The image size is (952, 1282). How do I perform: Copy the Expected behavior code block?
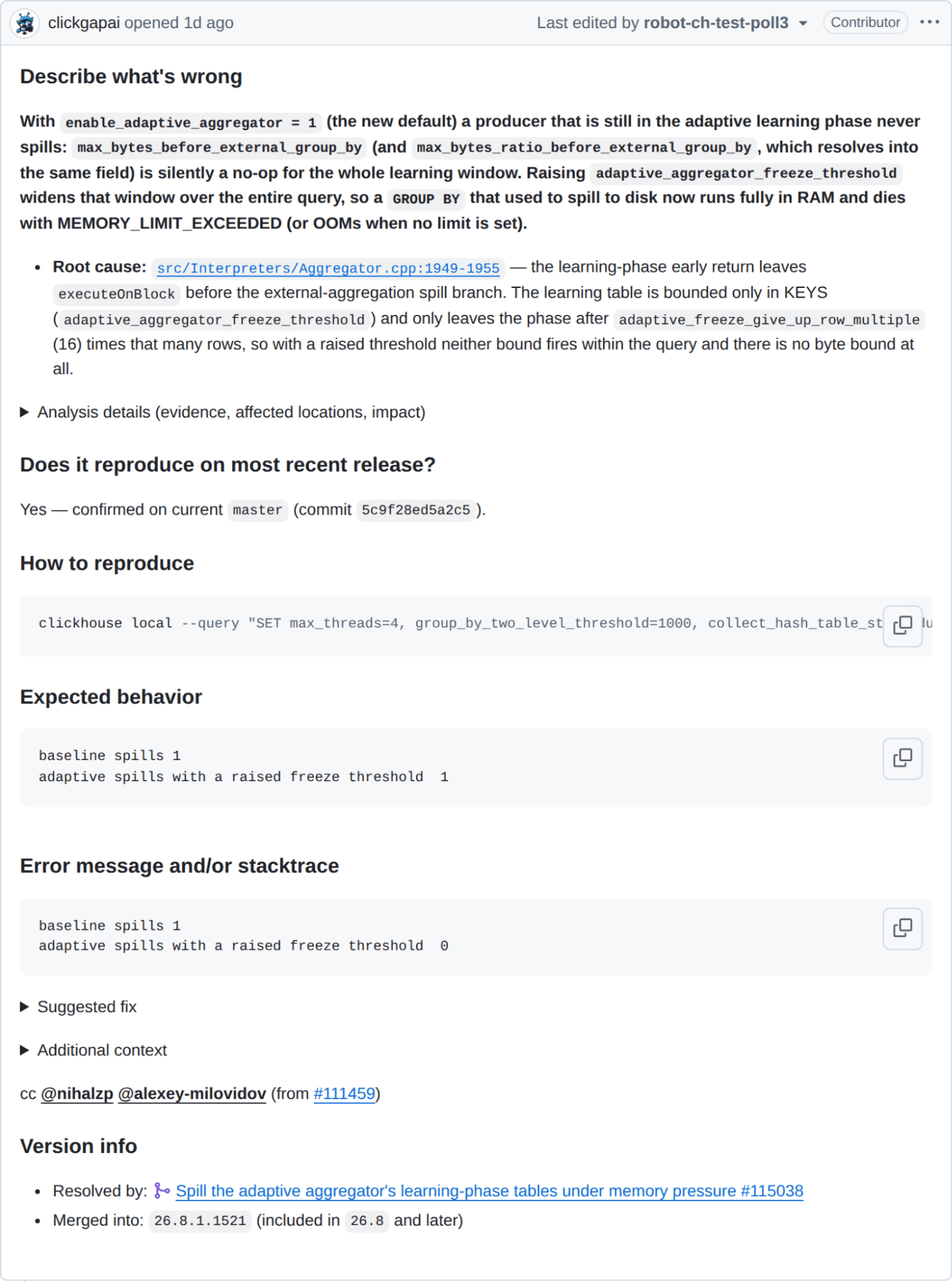pyautogui.click(x=902, y=759)
